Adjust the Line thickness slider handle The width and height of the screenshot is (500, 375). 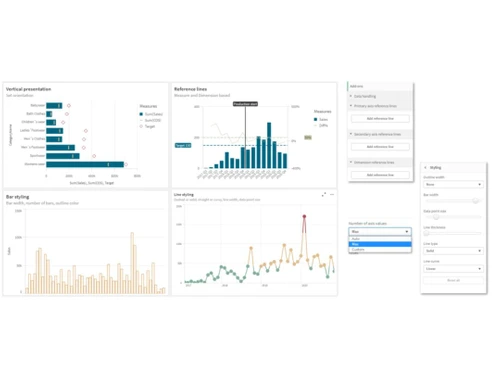426,233
